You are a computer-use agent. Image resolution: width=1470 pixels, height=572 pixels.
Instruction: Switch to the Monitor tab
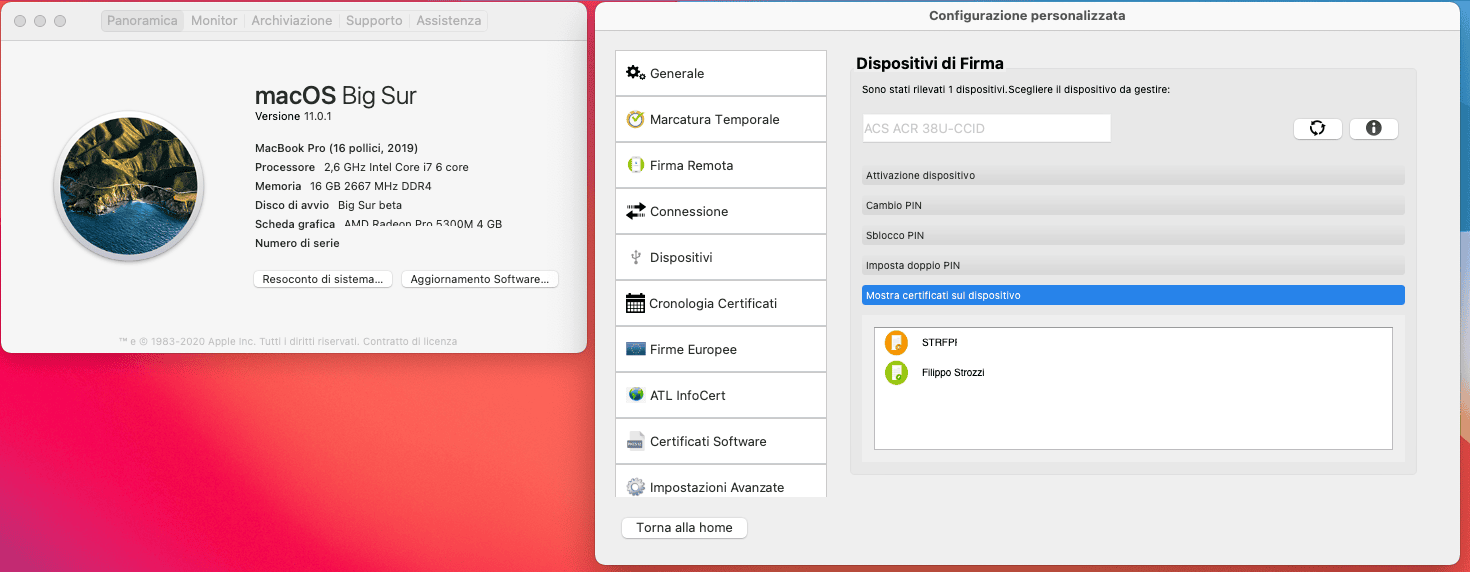click(214, 20)
